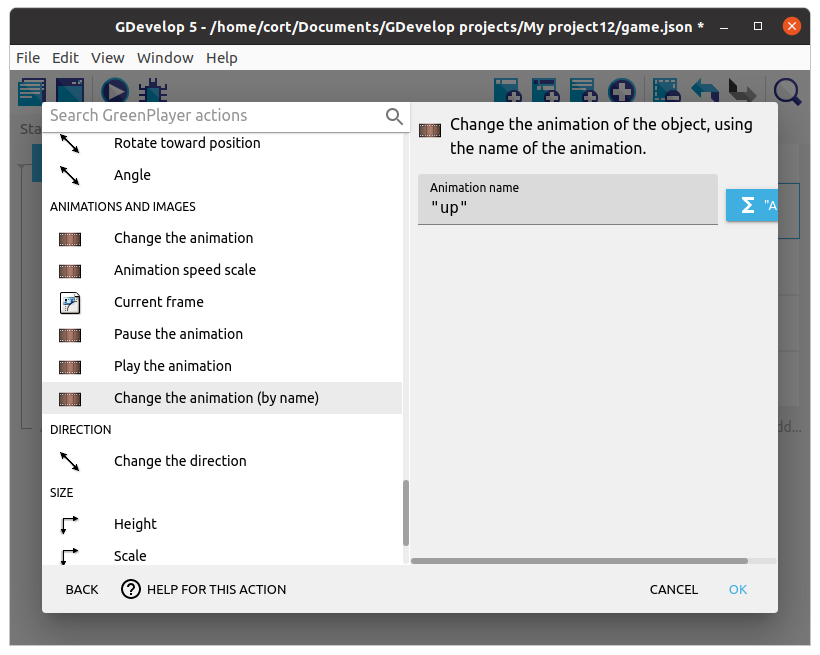The width and height of the screenshot is (820, 655).
Task: Open the Edit menu
Action: (65, 58)
